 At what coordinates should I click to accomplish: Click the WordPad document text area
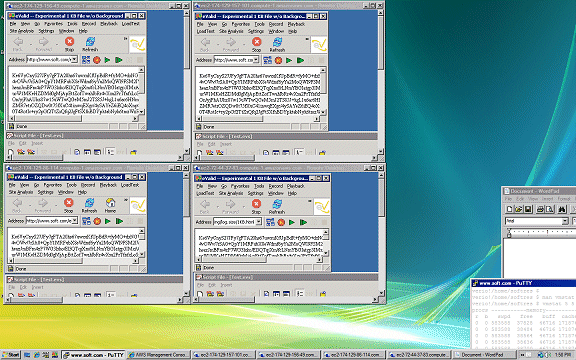(539, 257)
